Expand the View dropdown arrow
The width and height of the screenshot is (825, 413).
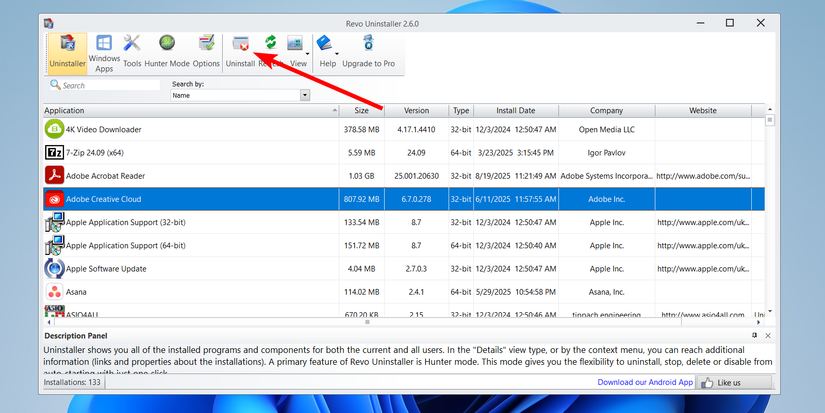click(x=307, y=54)
